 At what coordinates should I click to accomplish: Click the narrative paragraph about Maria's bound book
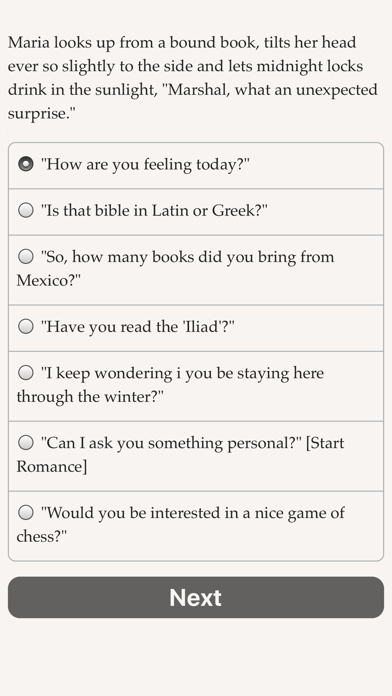193,78
